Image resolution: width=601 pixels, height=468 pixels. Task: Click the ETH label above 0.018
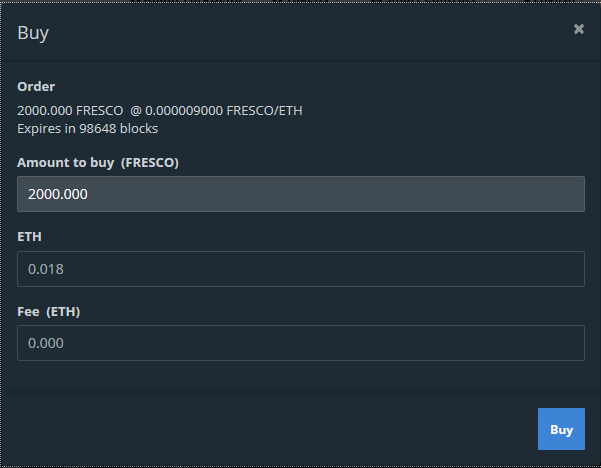click(x=29, y=237)
